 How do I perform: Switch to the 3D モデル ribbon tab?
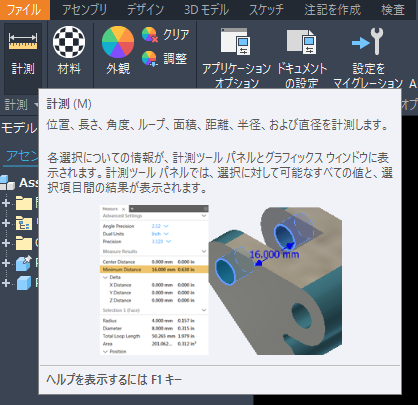point(207,10)
